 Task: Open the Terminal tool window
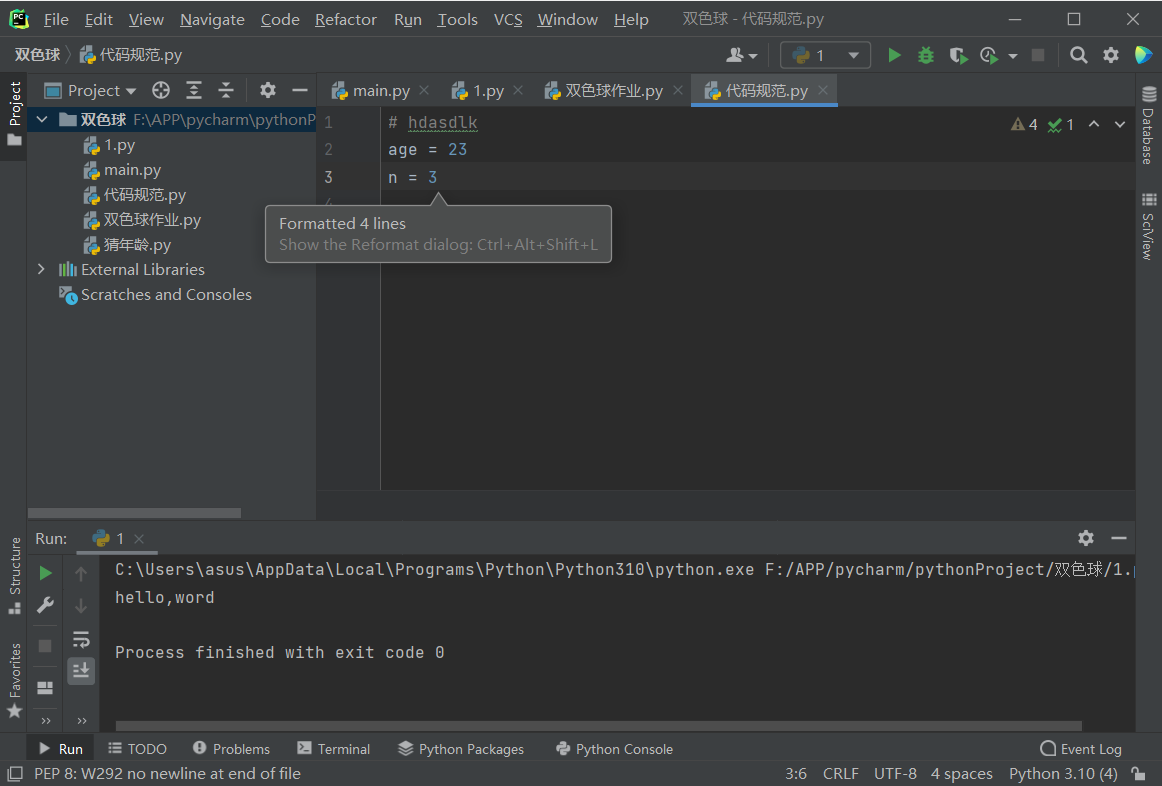(x=333, y=749)
